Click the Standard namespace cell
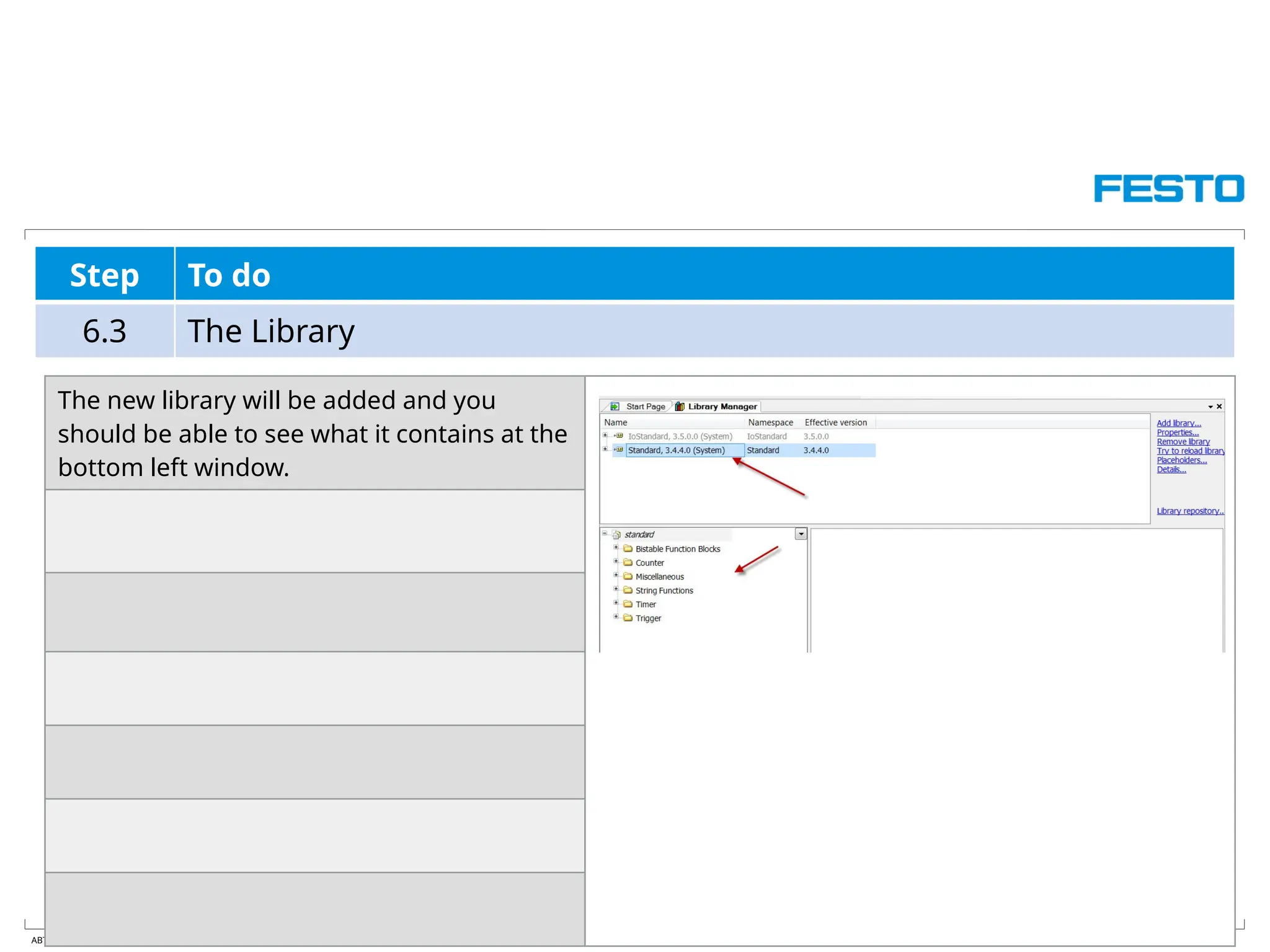1270x952 pixels. pyautogui.click(x=763, y=450)
